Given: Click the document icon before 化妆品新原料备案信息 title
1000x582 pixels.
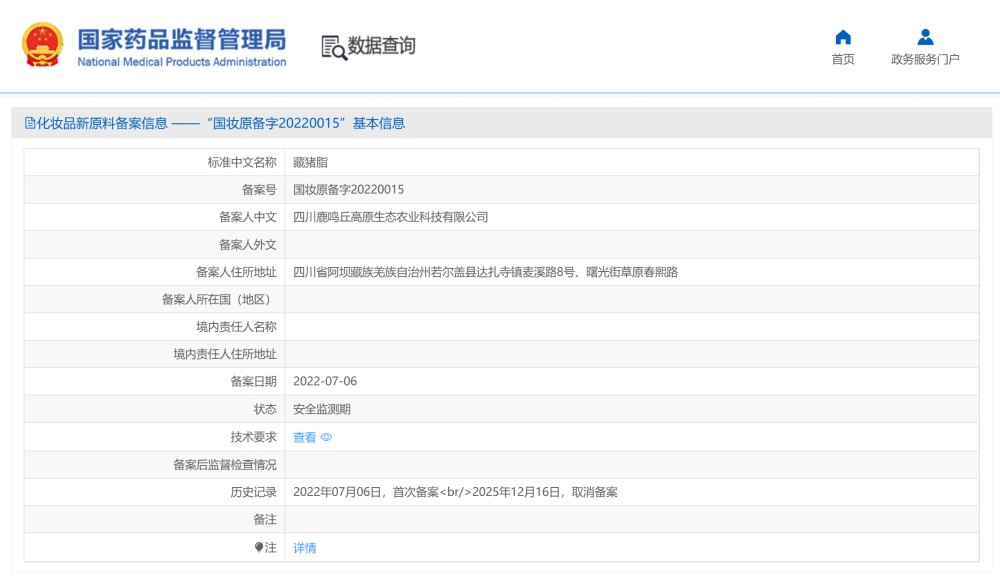Looking at the screenshot, I should pyautogui.click(x=31, y=122).
